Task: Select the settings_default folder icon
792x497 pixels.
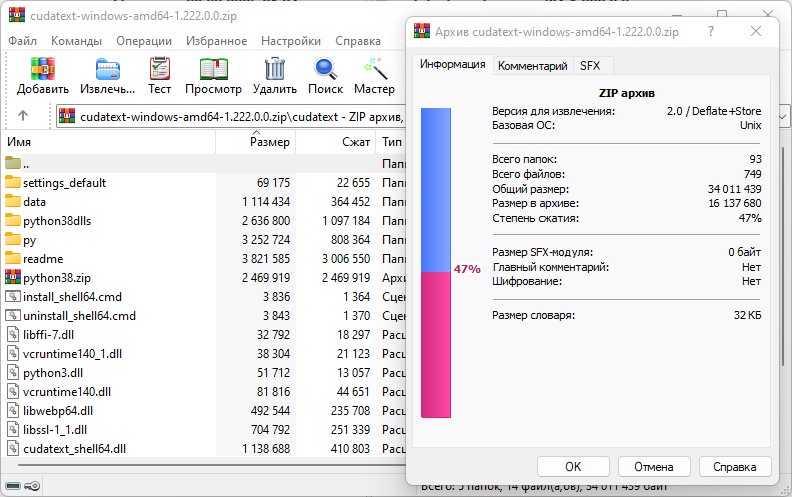Action: [x=13, y=182]
